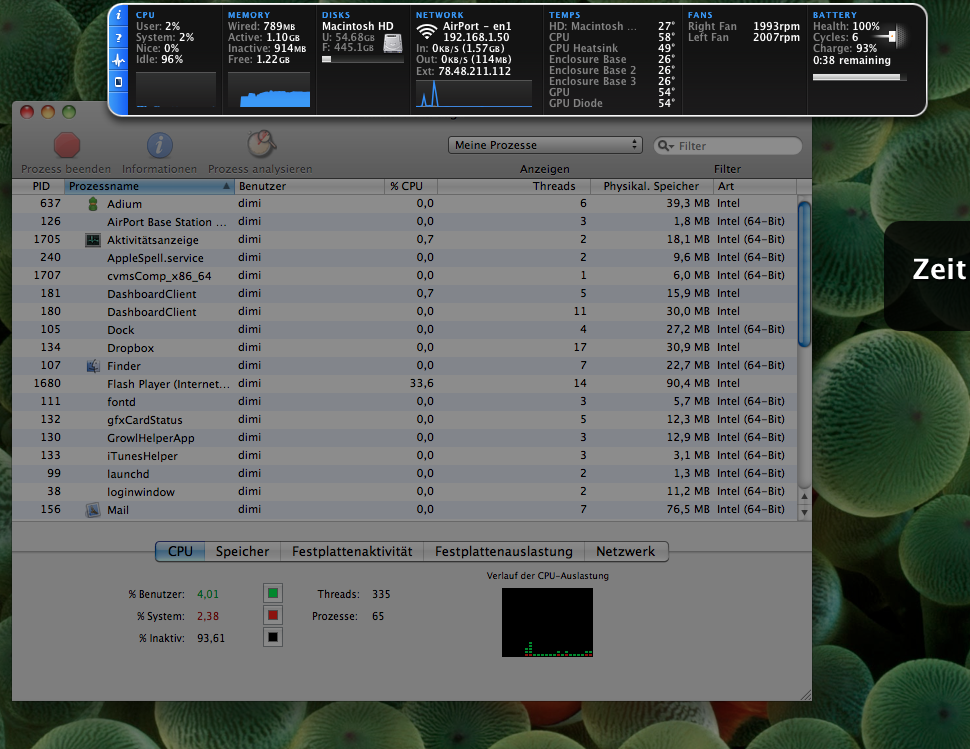Select the AppleSpell.service process row
Image resolution: width=970 pixels, height=749 pixels.
coord(405,257)
